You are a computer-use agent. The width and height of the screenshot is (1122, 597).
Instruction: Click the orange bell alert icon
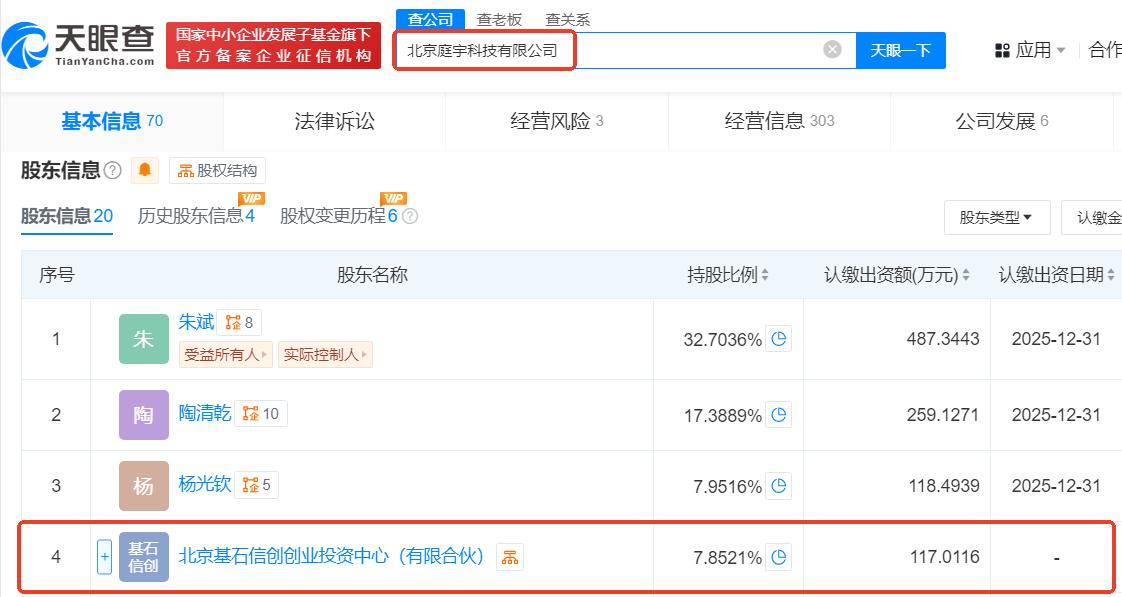pos(145,170)
